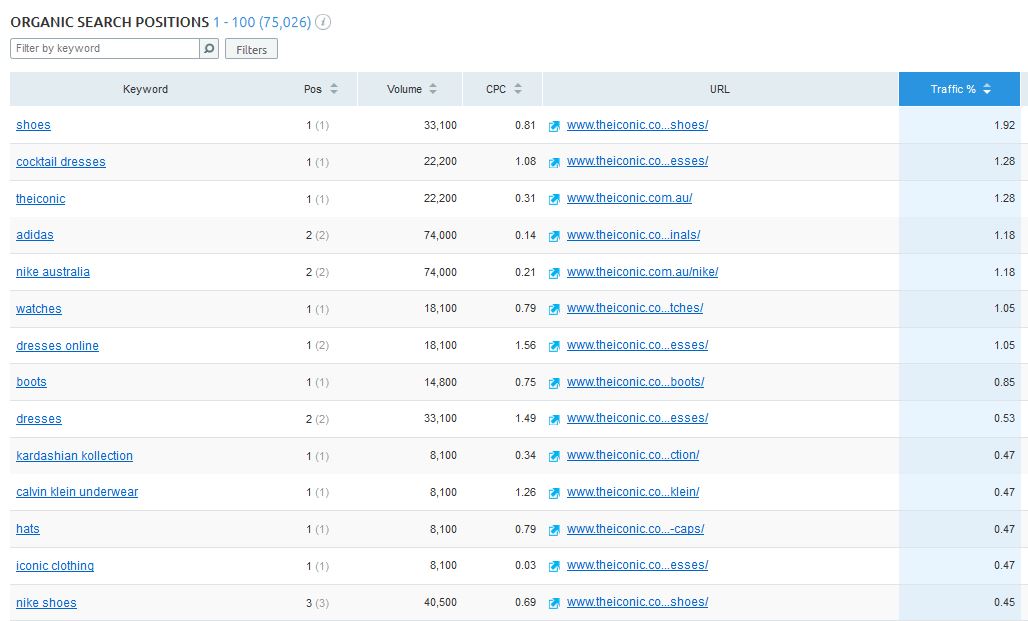The image size is (1028, 621).
Task: Open the nike australia keyword link
Action: tap(52, 271)
